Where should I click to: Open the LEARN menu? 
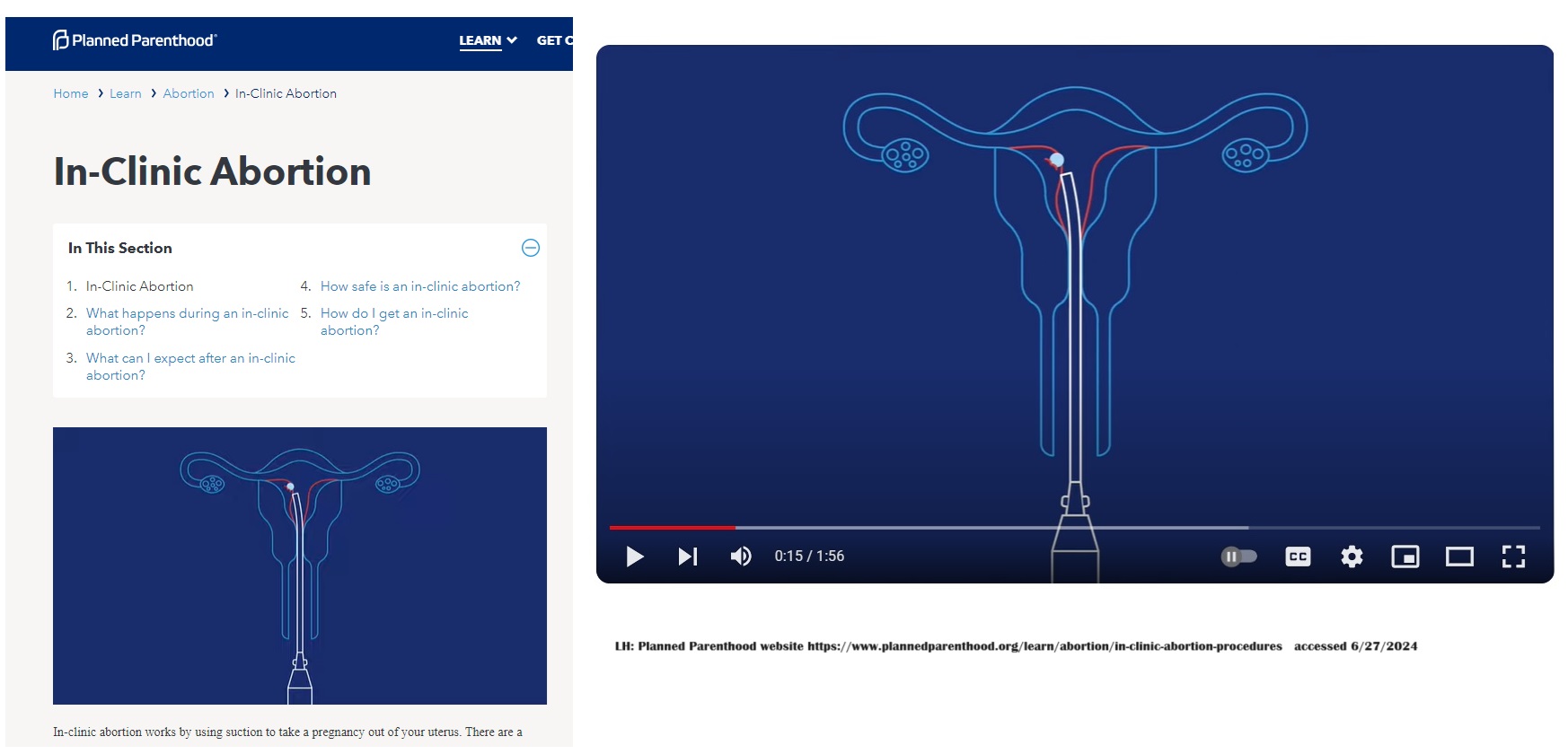(480, 40)
